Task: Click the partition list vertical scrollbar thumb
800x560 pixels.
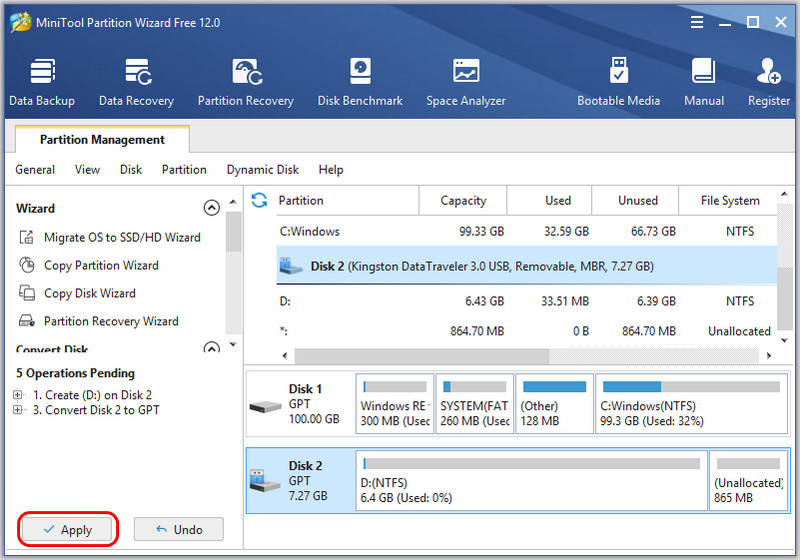Action: (784, 298)
